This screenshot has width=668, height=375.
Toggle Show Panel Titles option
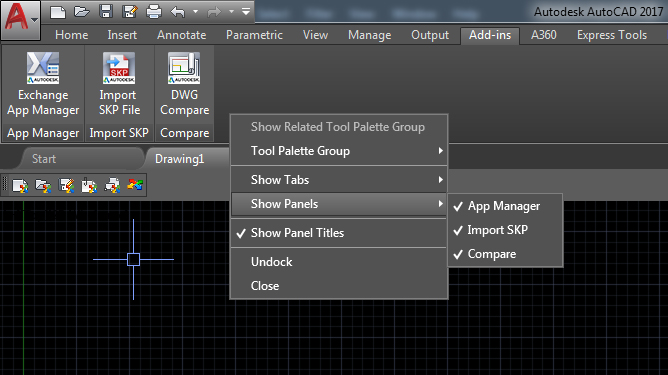(339, 233)
